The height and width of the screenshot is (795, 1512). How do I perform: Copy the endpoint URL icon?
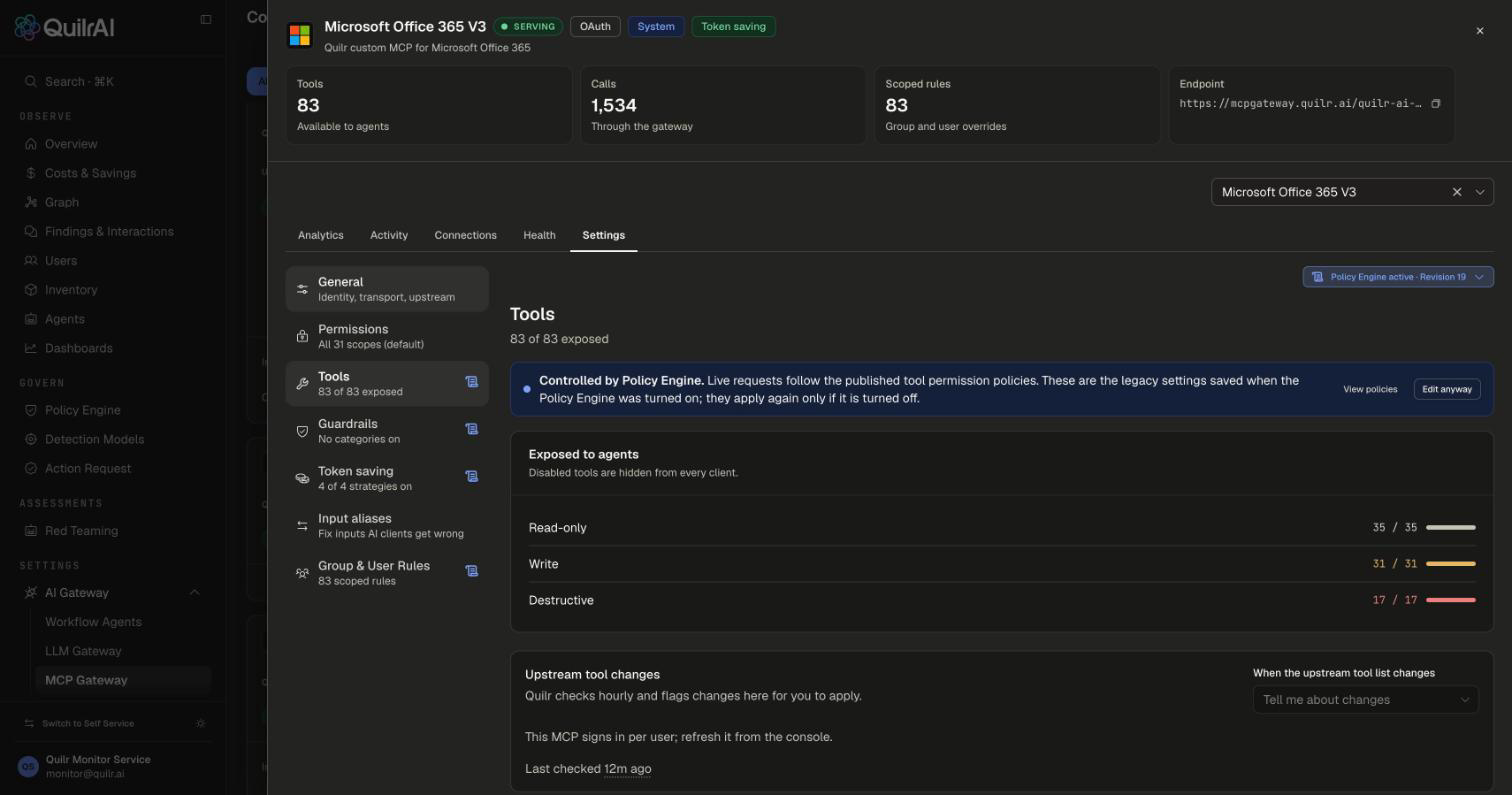(1435, 104)
